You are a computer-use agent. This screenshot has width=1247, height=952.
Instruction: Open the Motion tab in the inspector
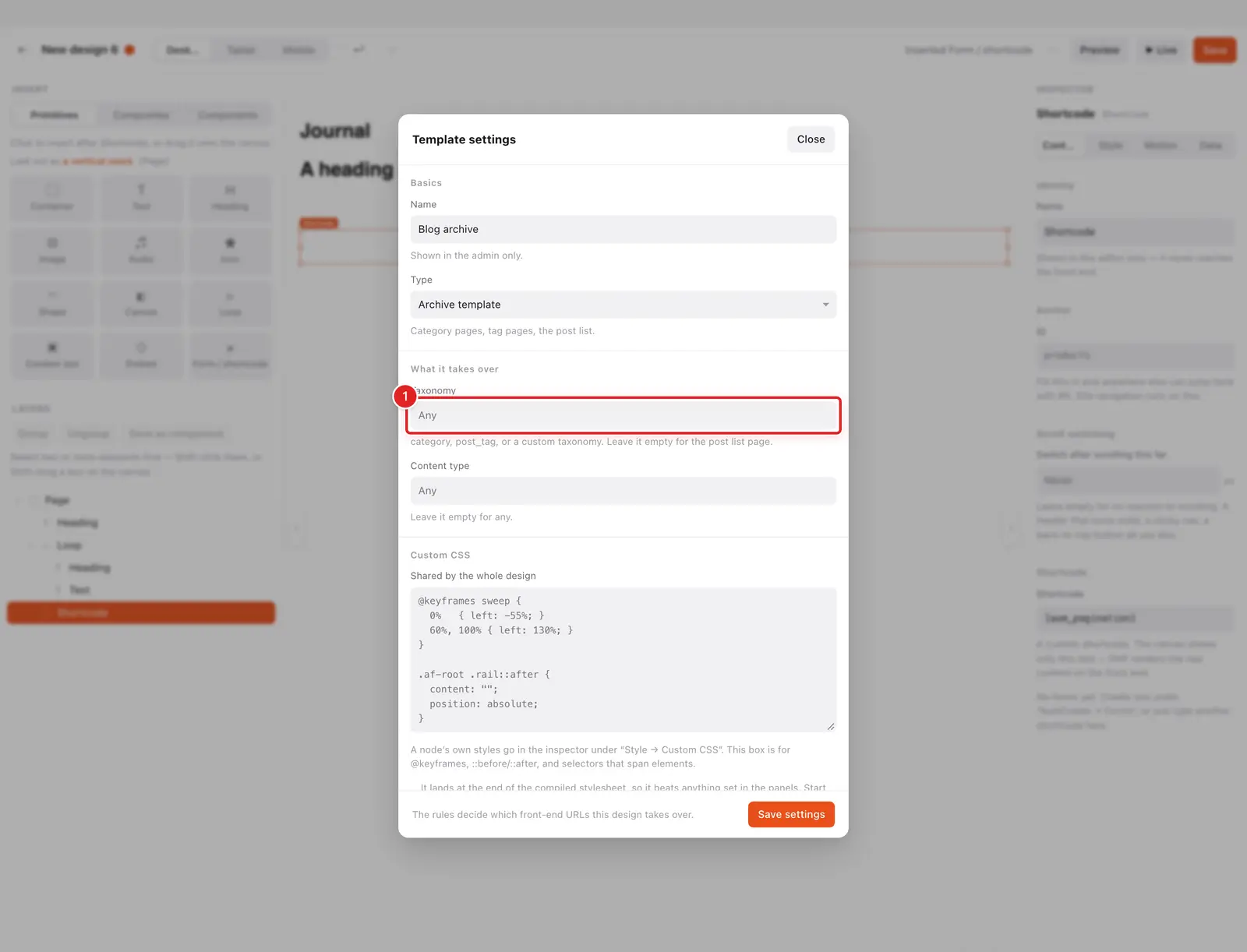[x=1160, y=146]
